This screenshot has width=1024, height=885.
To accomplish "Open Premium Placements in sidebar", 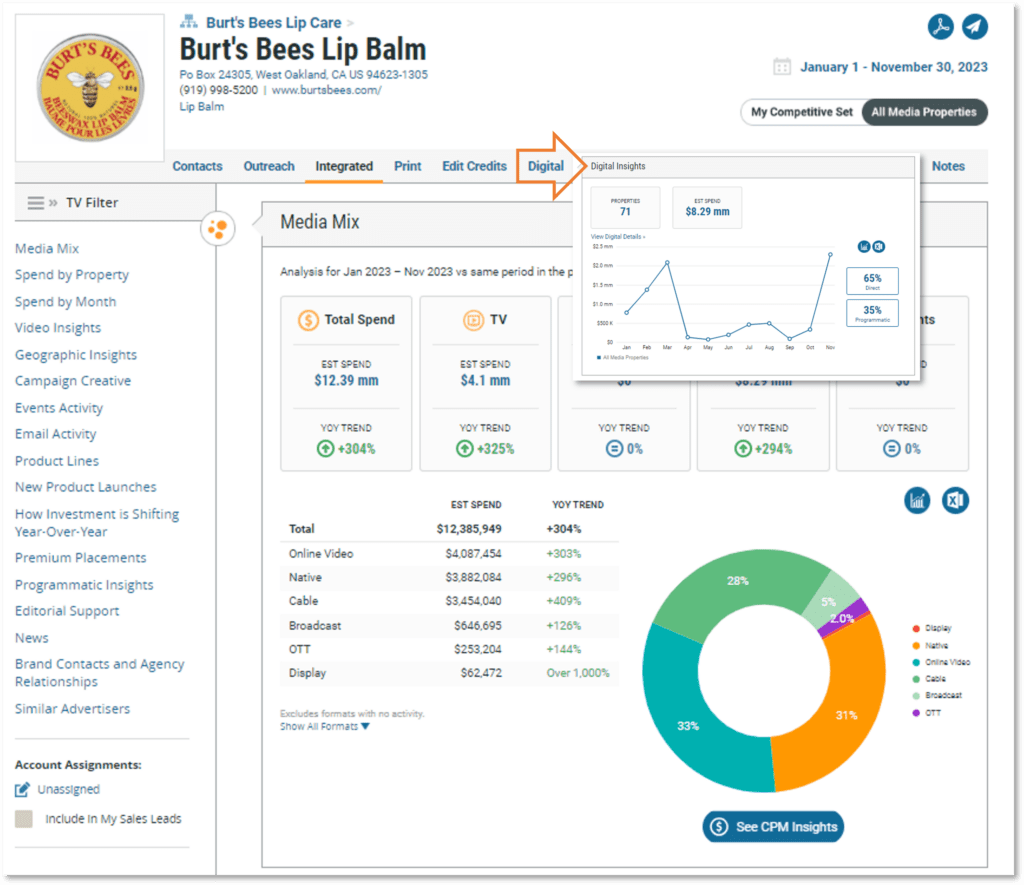I will (x=80, y=558).
